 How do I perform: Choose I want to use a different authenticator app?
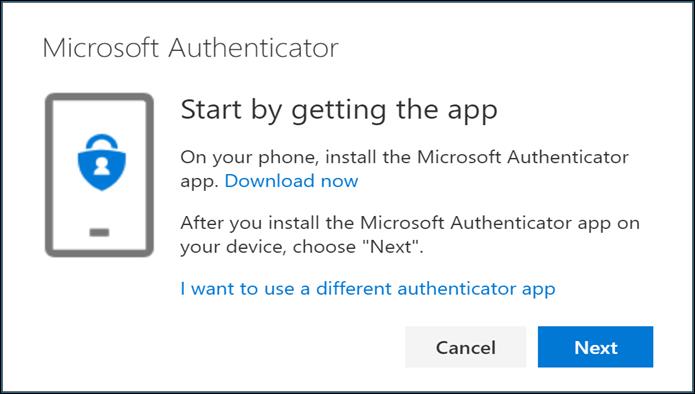[x=368, y=289]
